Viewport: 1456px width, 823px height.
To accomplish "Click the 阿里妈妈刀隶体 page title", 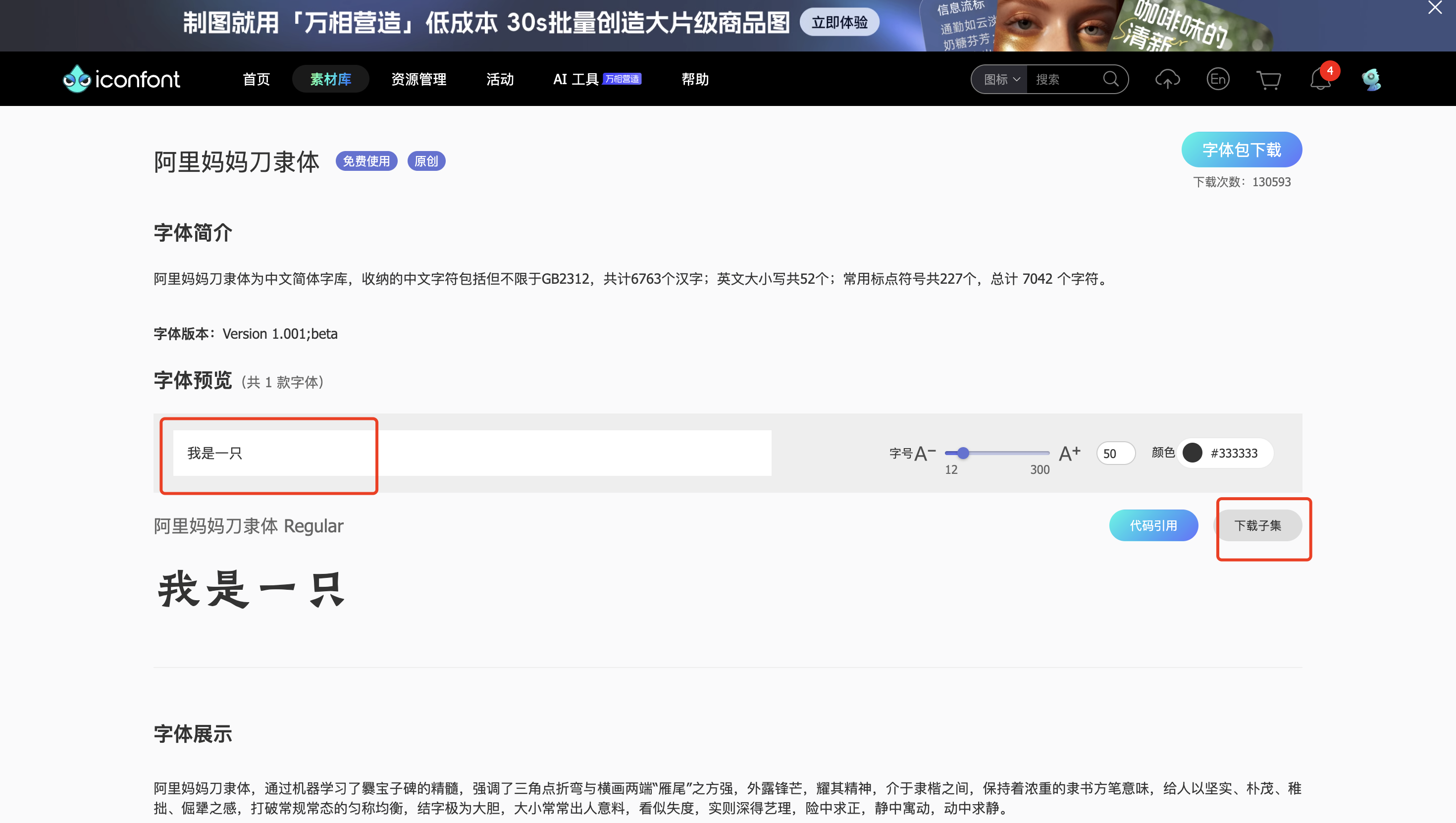I will [237, 162].
